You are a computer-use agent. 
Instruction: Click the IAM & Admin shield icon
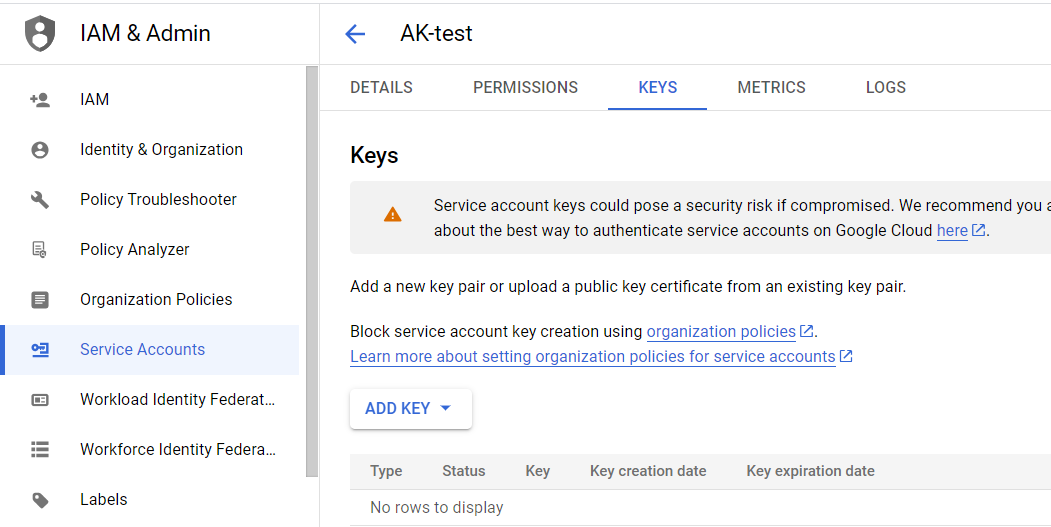coord(40,33)
